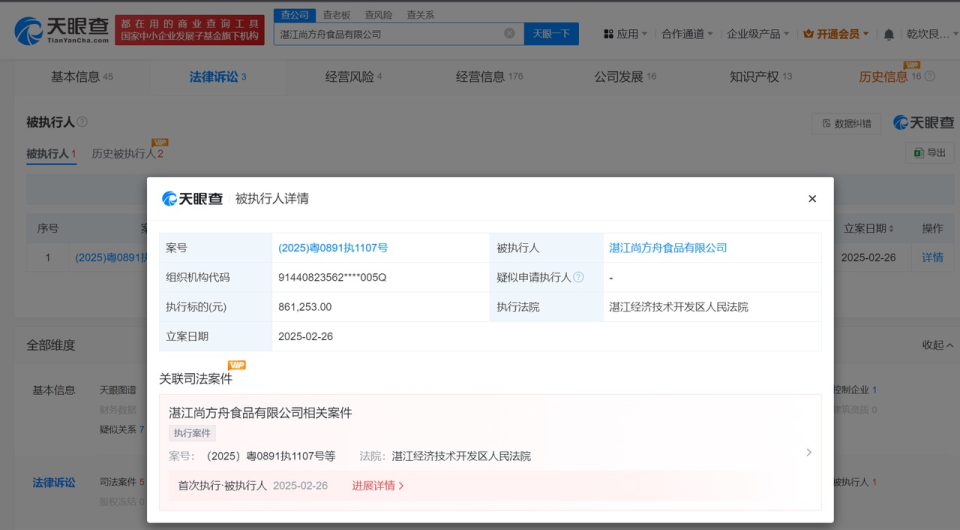Click the 天眼一下 search button
Screen dimensions: 960x530
pyautogui.click(x=551, y=34)
